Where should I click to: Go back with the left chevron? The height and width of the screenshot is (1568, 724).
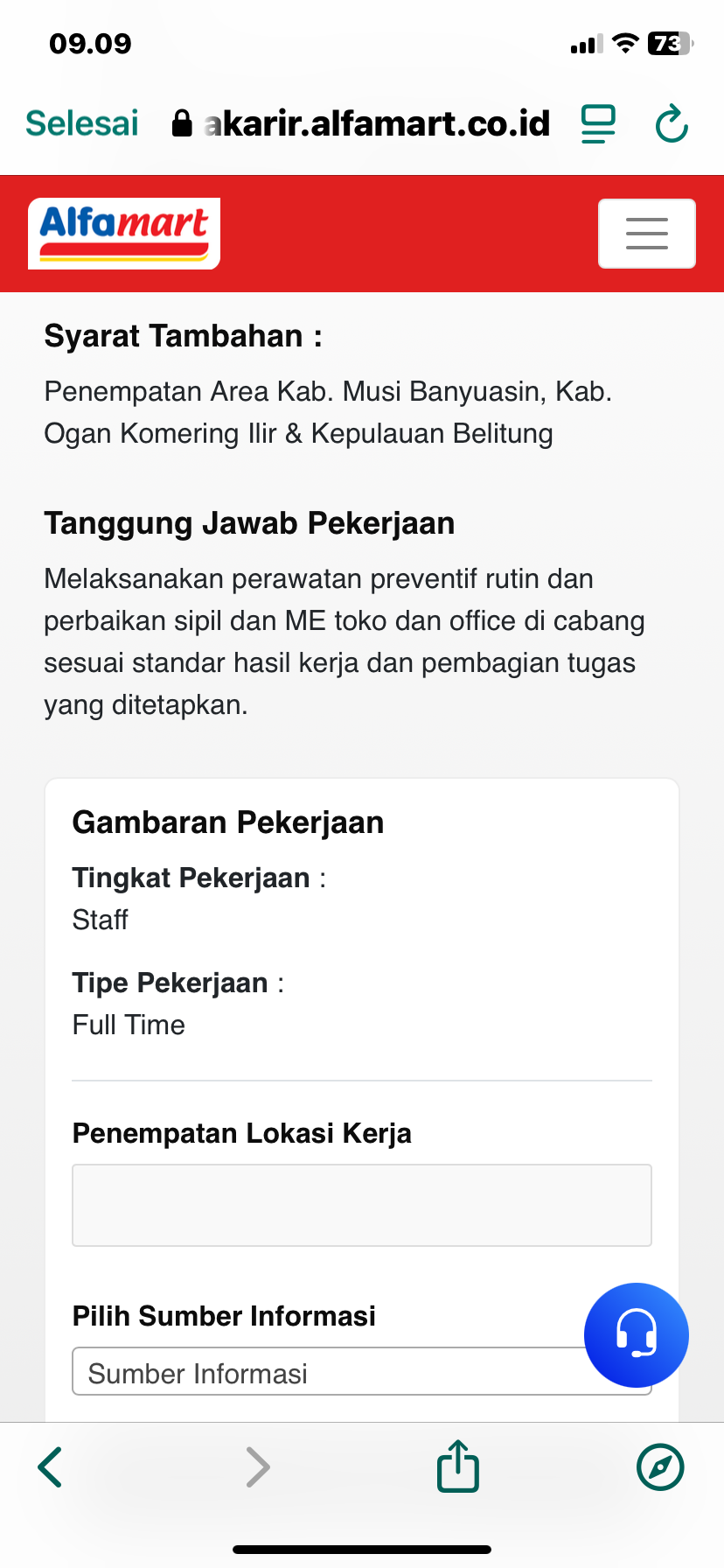51,1467
